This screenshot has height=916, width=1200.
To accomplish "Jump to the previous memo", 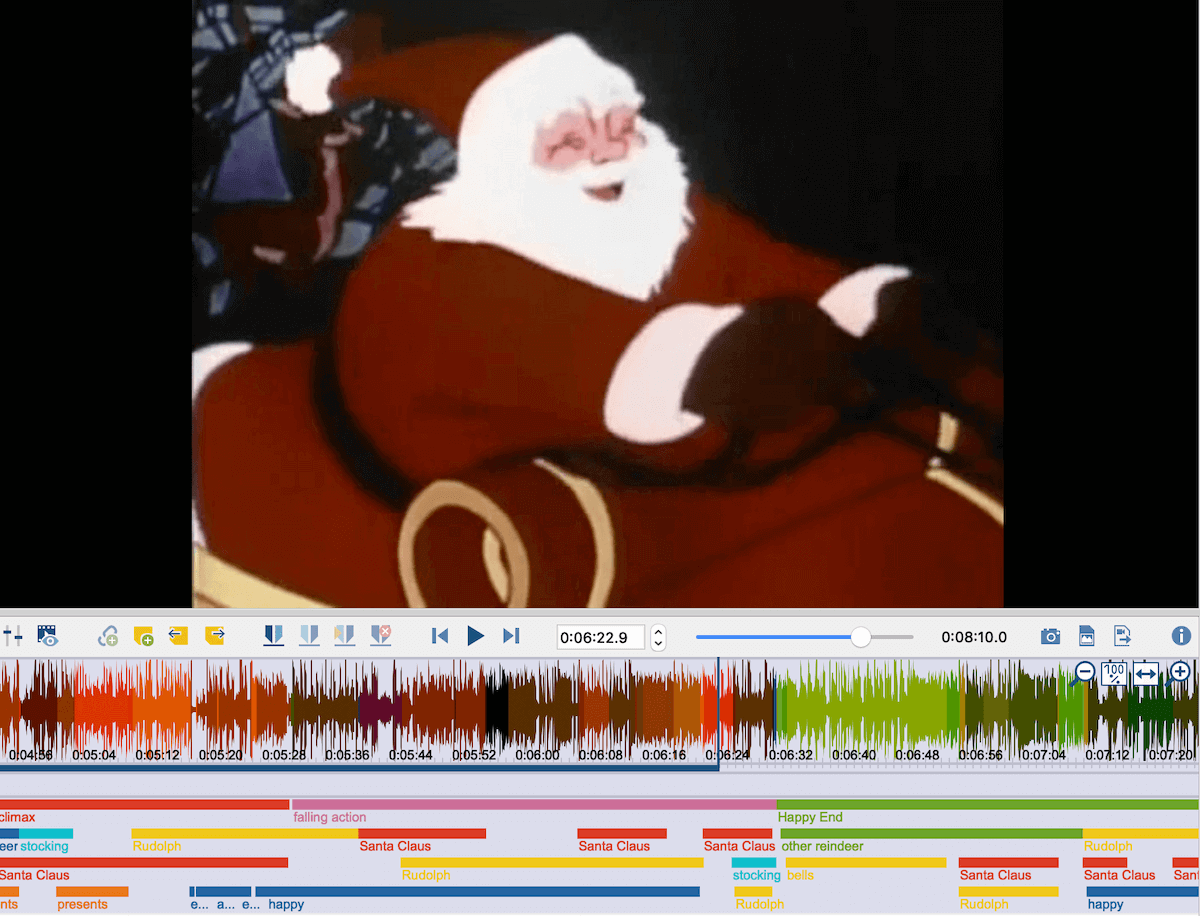I will tap(178, 635).
